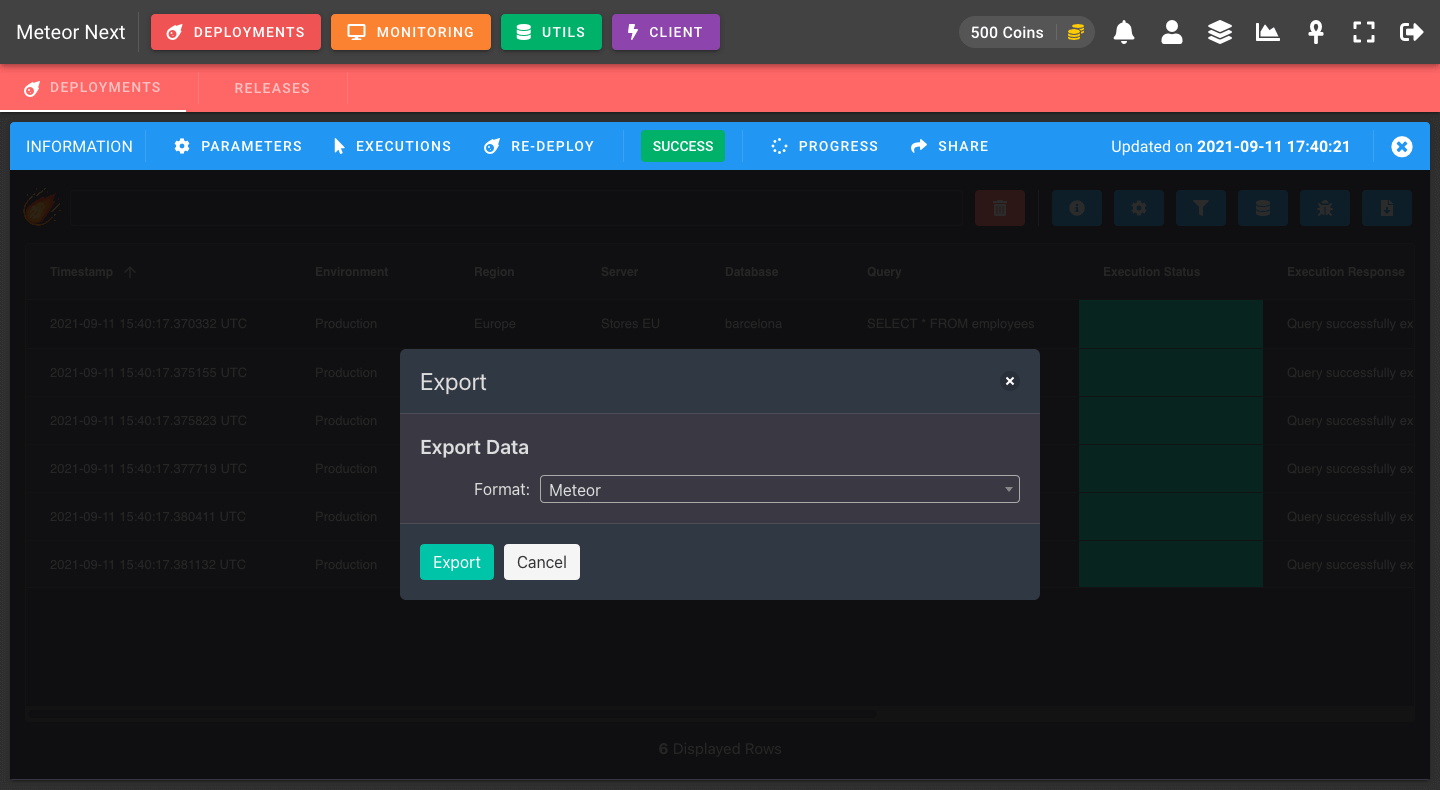Click timestamp 2021-09-11 15:40:17.377719 UTC cell

click(148, 468)
